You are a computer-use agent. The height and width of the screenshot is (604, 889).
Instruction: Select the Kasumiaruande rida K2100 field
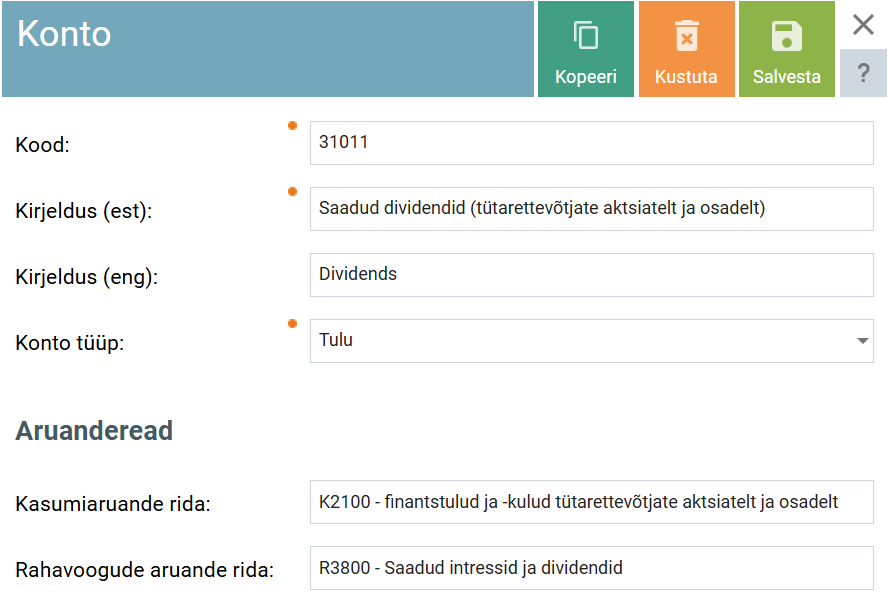click(x=591, y=502)
